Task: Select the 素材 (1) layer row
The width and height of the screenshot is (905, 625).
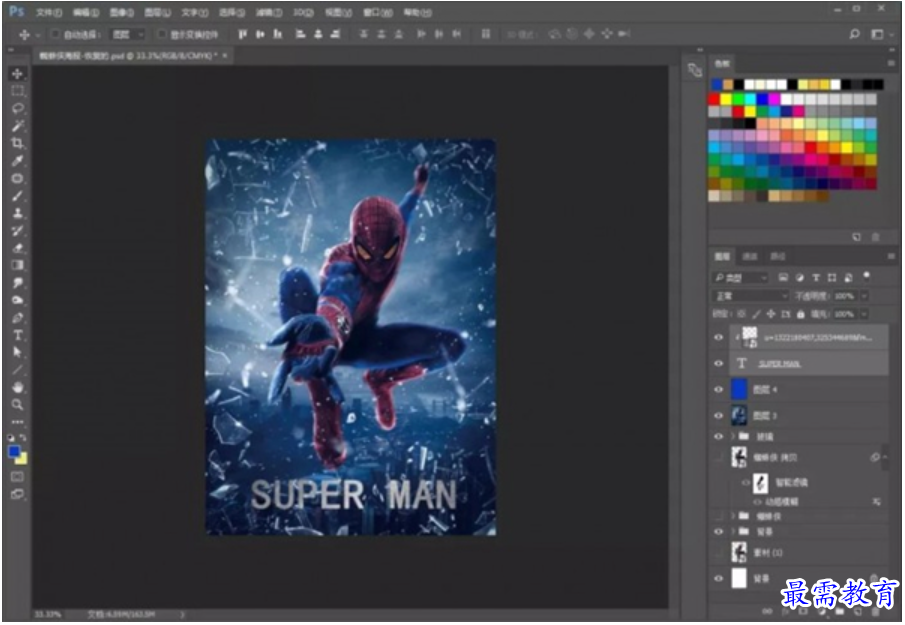Action: pos(800,553)
